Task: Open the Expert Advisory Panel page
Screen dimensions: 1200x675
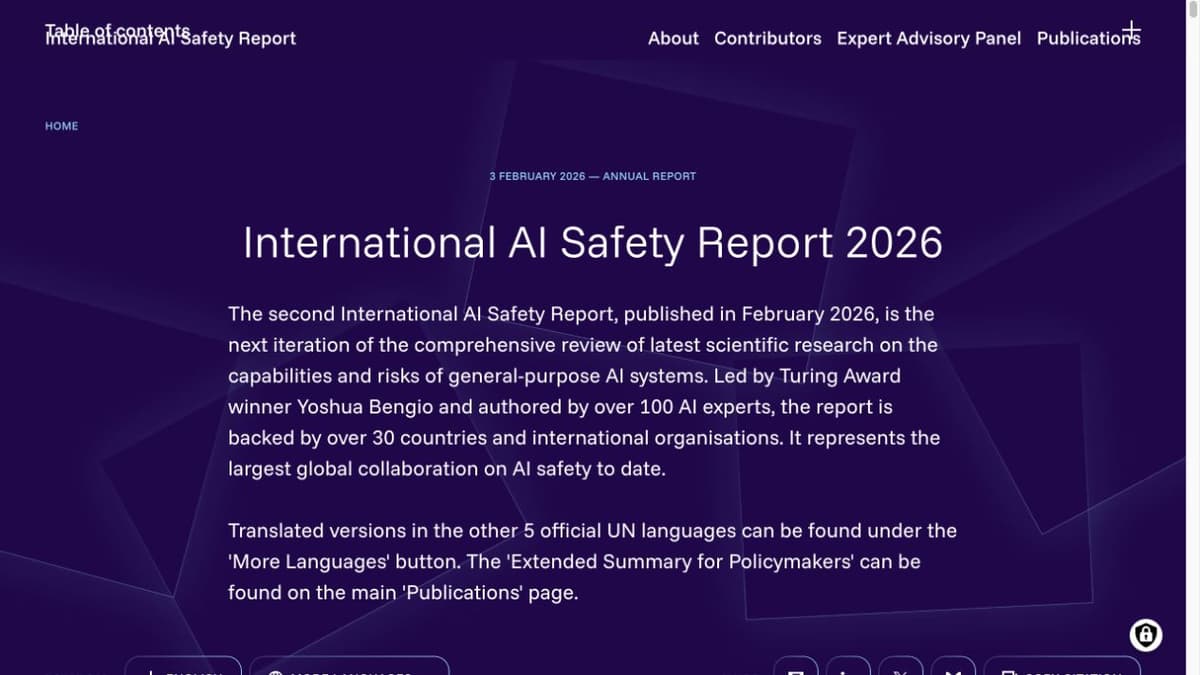Action: [x=929, y=38]
